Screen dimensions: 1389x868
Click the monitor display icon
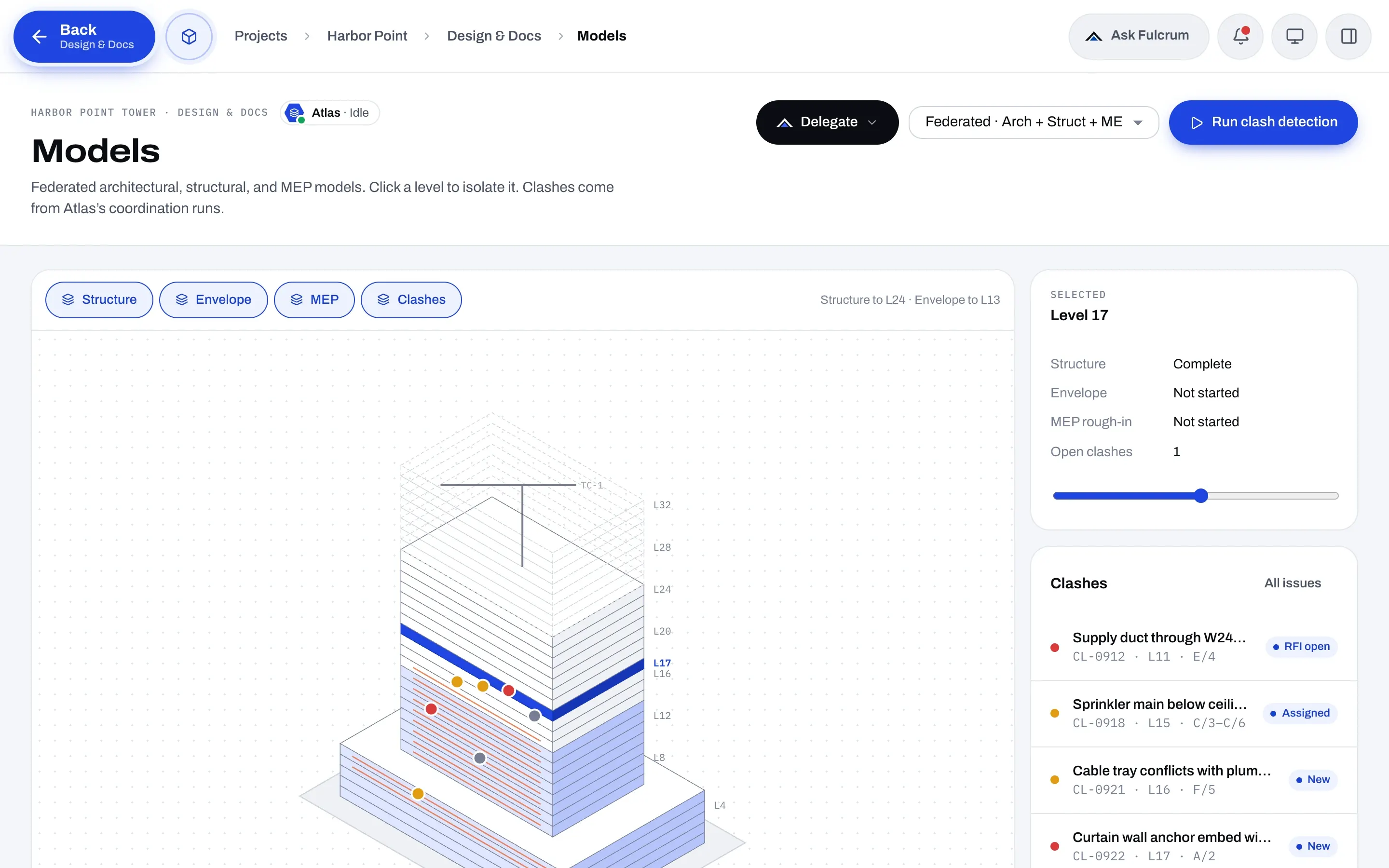[x=1294, y=36]
